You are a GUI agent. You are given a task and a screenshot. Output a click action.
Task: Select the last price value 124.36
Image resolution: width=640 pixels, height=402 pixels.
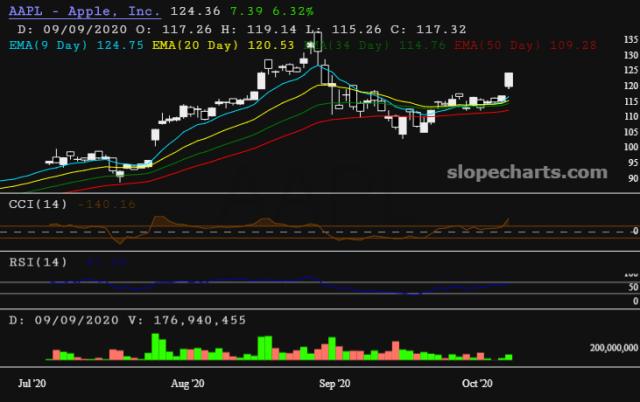tap(195, 11)
